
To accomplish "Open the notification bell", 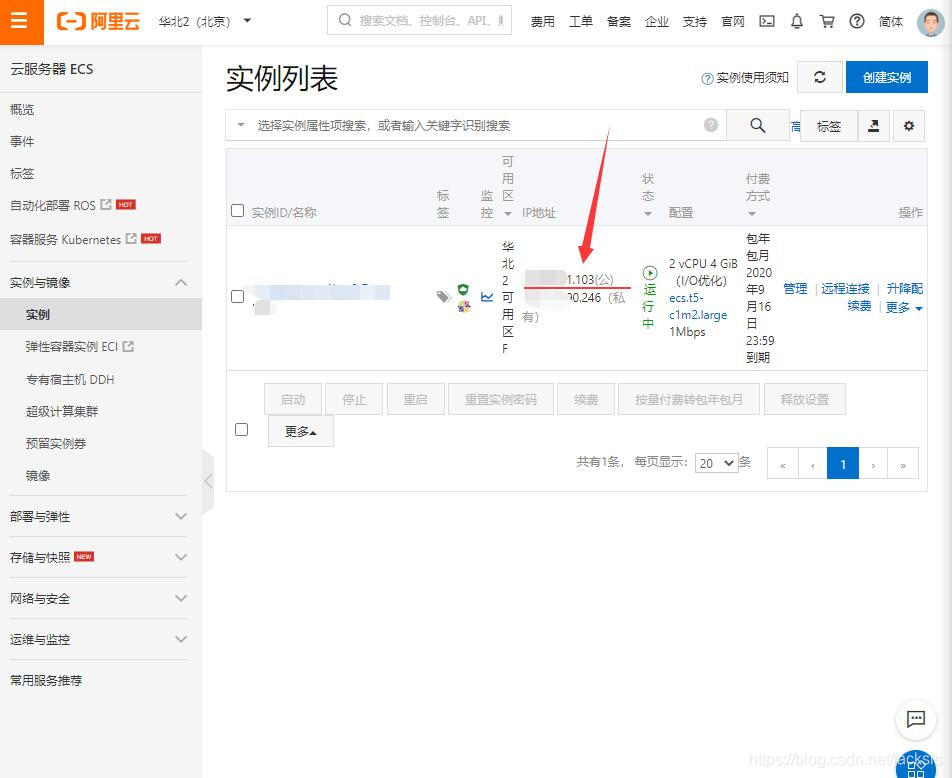I will (797, 21).
